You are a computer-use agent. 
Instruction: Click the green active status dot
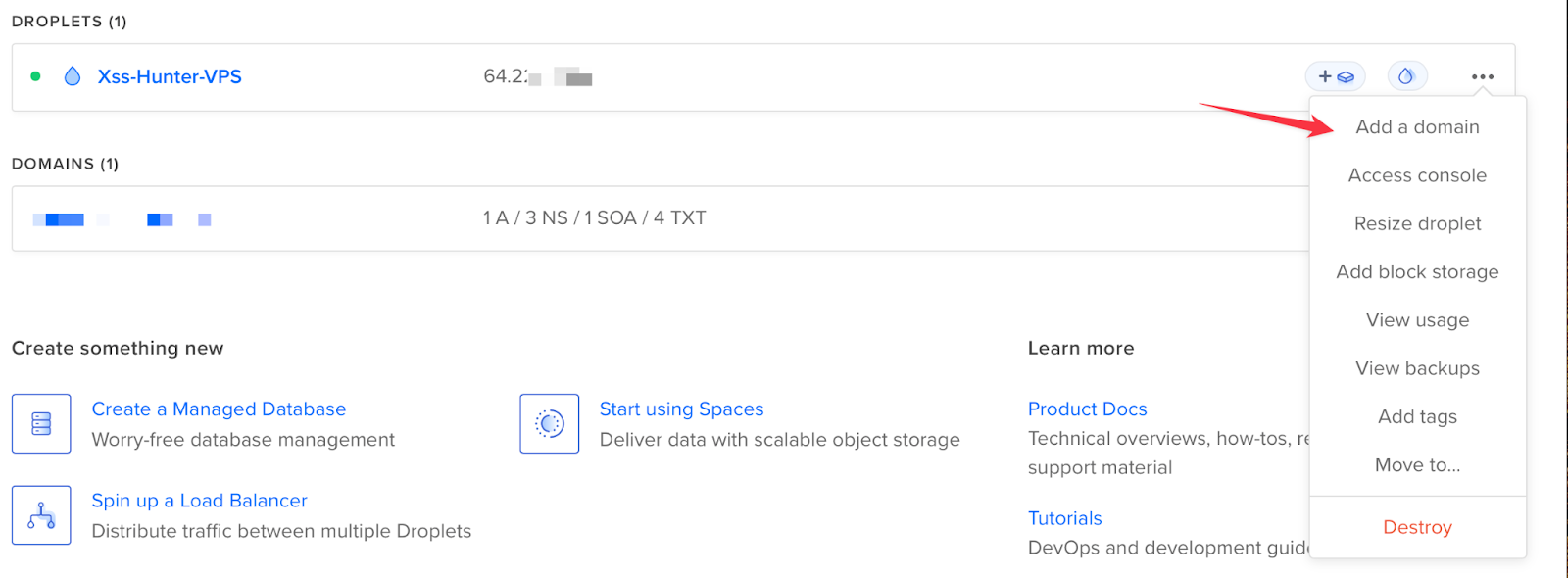click(36, 76)
